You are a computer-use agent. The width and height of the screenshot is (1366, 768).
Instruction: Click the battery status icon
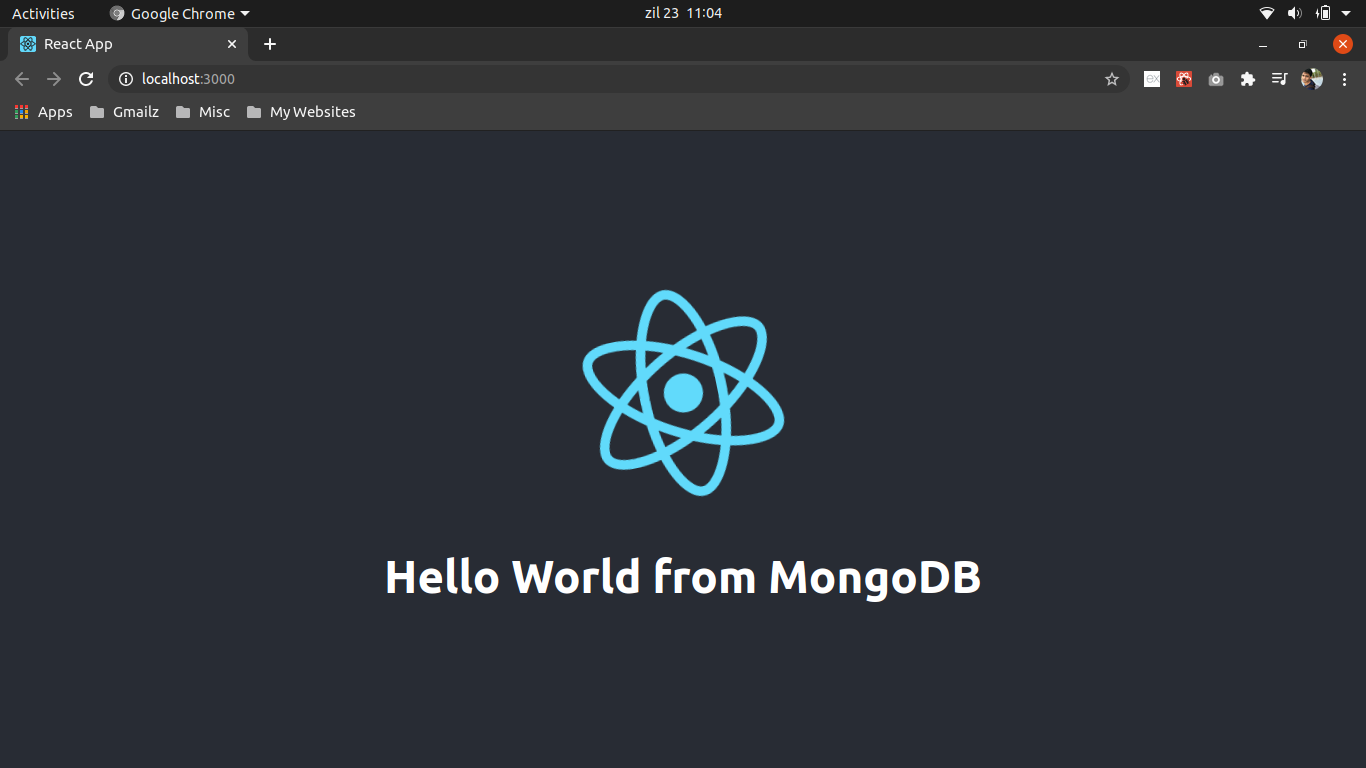click(1323, 13)
